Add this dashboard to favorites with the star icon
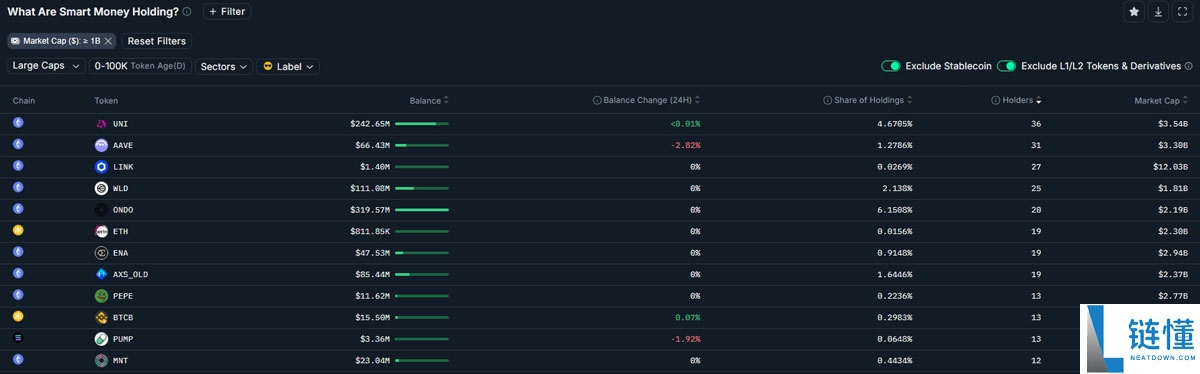The height and width of the screenshot is (374, 1200). point(1134,12)
